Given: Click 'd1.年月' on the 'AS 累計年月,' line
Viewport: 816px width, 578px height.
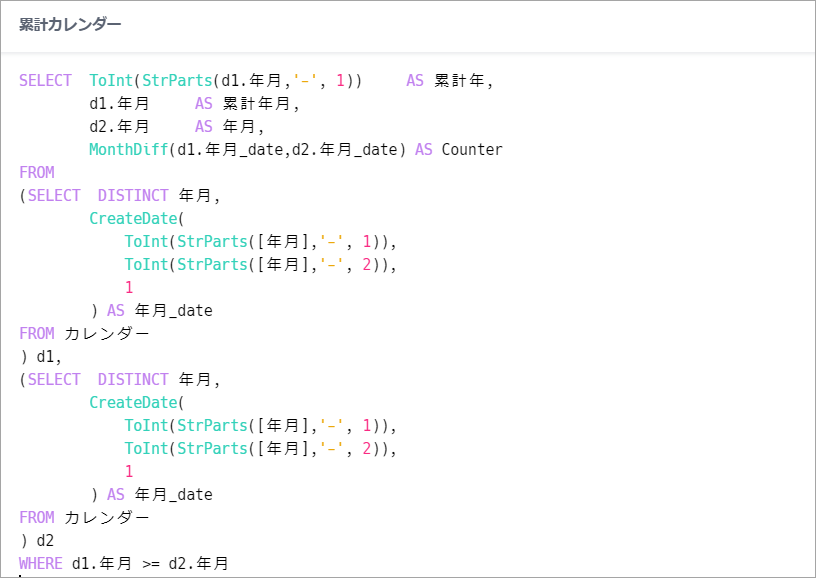Looking at the screenshot, I should (119, 104).
